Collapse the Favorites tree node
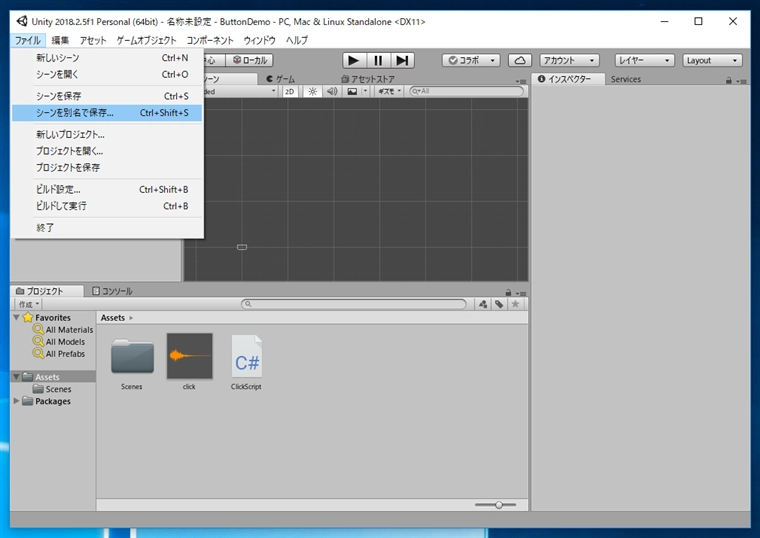760x538 pixels. (16, 317)
